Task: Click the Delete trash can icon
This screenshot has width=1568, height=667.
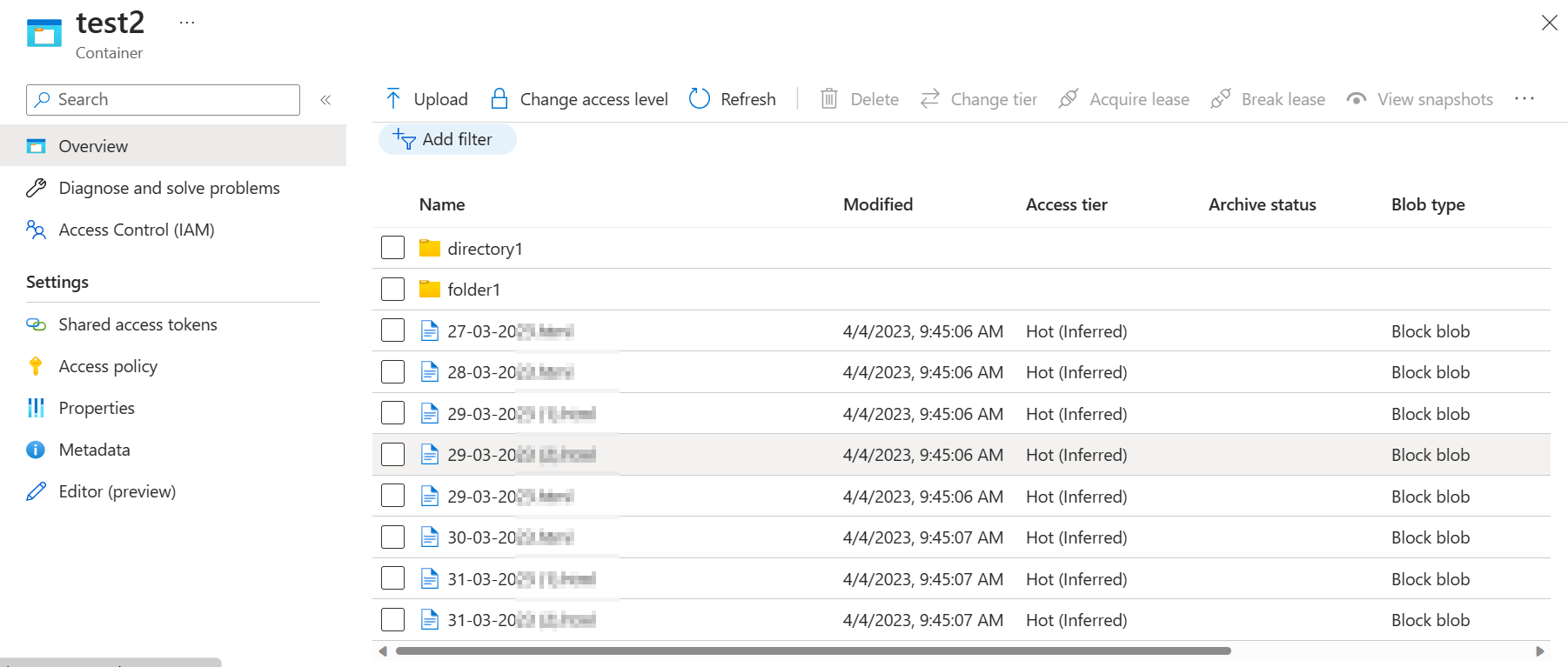Action: tap(829, 99)
